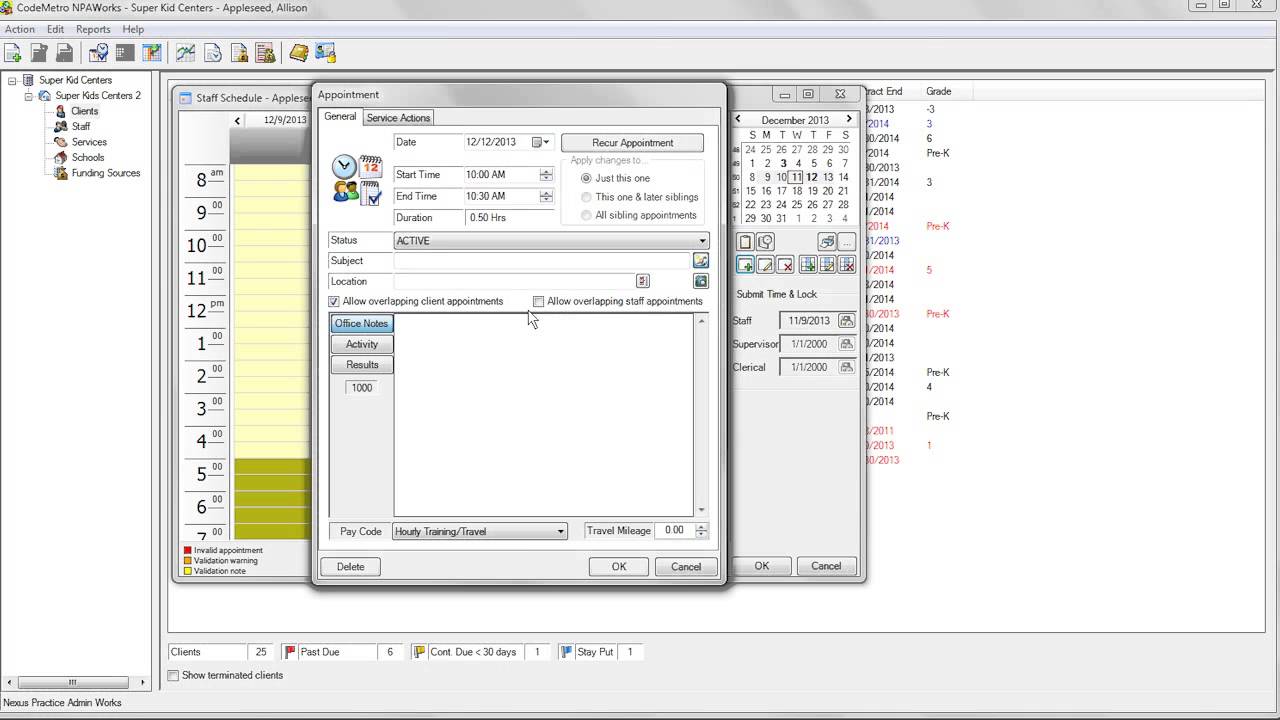
Task: Go to next month in December 2013 calendar
Action: tap(849, 119)
